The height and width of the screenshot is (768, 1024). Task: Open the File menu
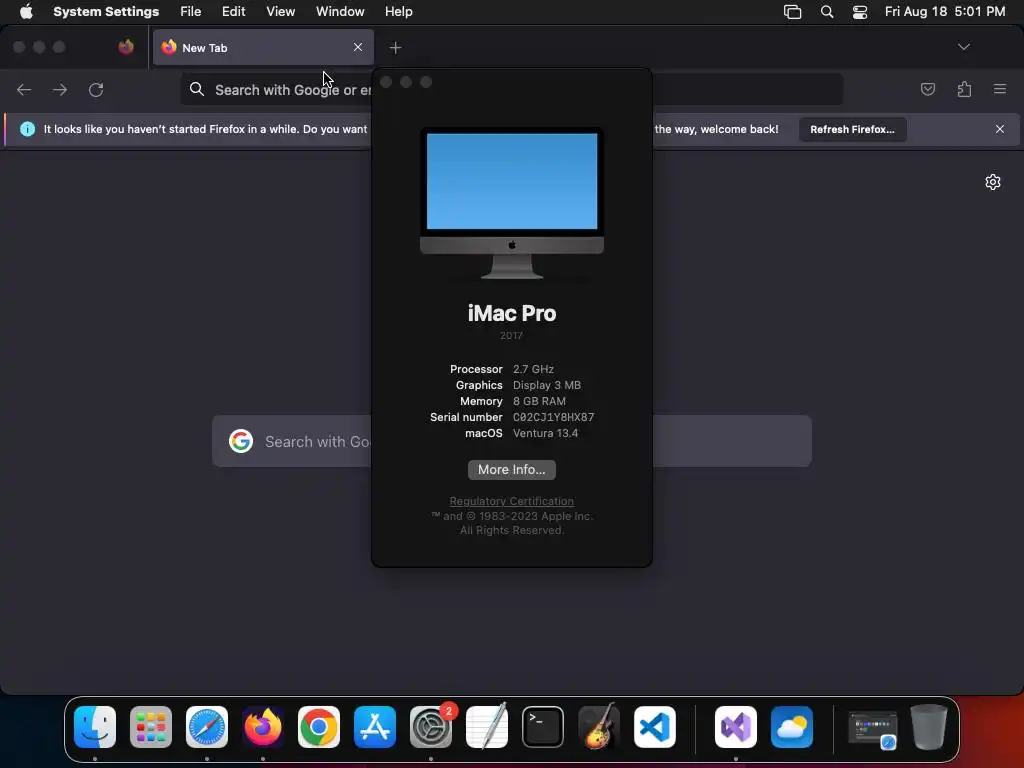coord(191,11)
